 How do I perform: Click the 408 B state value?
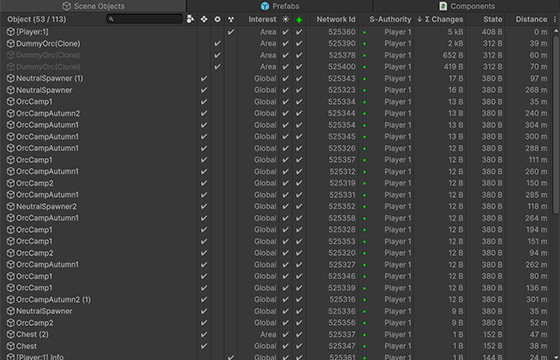pyautogui.click(x=492, y=32)
